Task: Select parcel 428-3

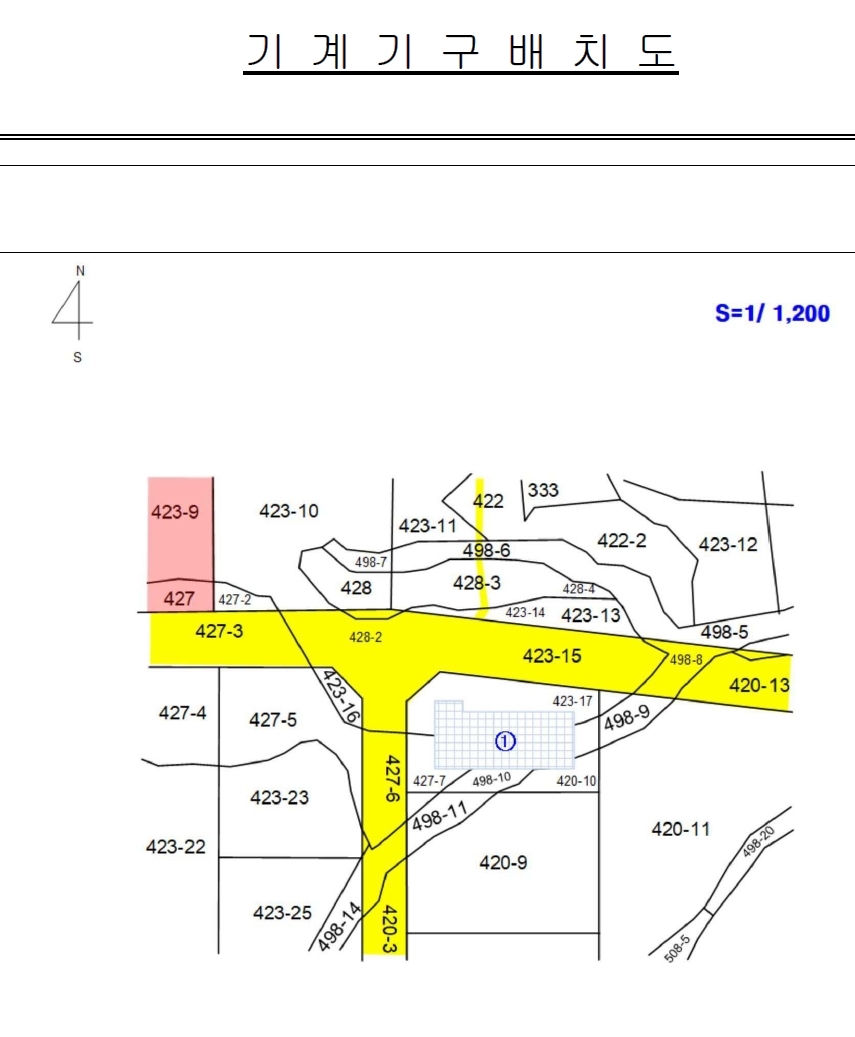Action: point(477,583)
